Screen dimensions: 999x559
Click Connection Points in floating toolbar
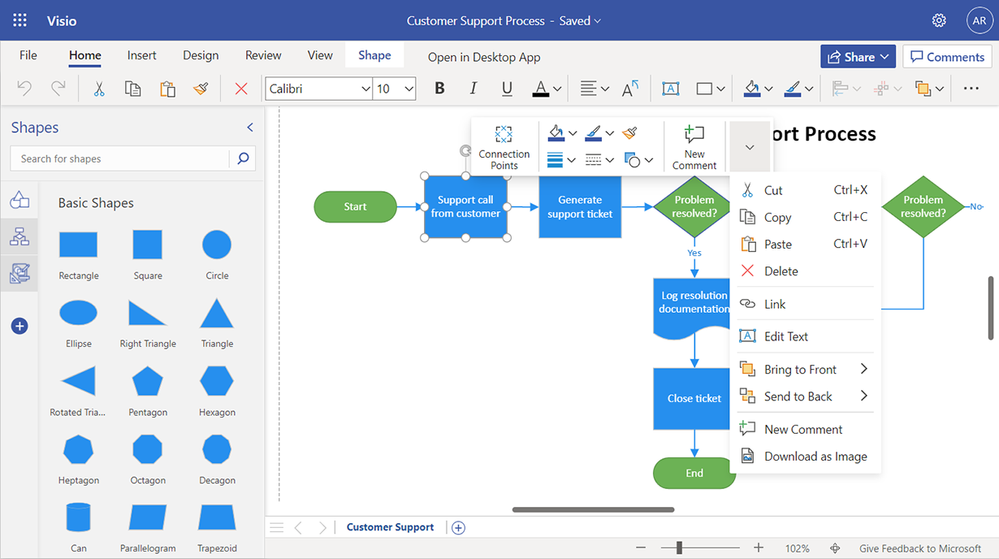point(503,148)
